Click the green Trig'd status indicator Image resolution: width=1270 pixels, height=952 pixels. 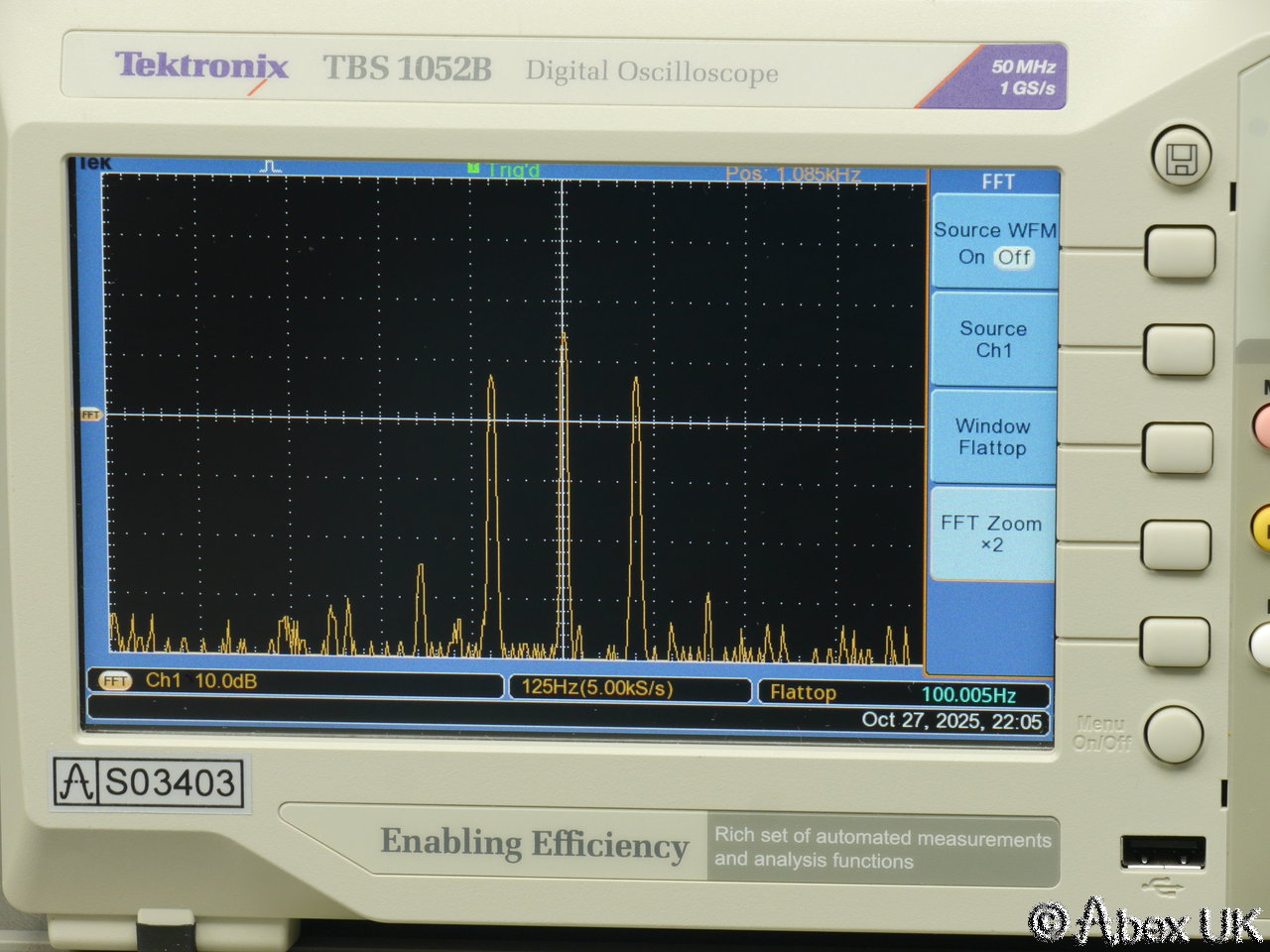(x=505, y=171)
